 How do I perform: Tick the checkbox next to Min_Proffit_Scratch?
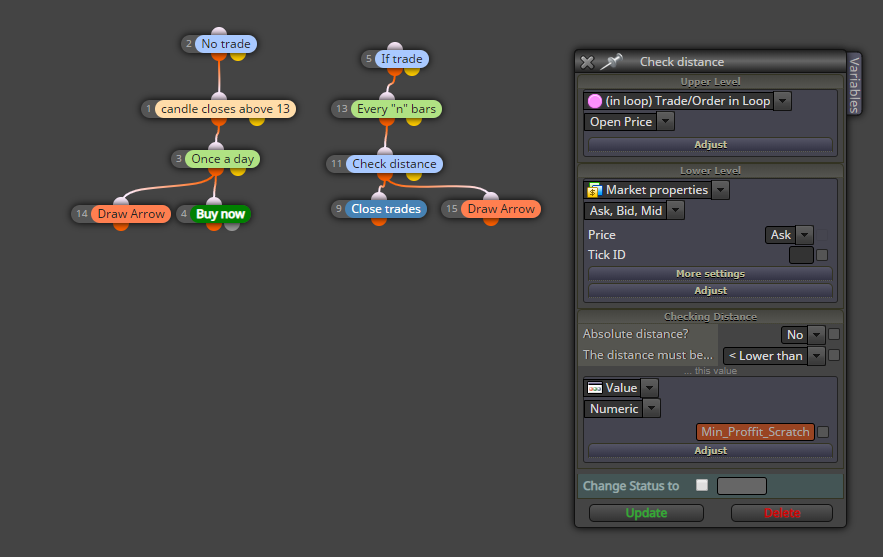tap(823, 432)
